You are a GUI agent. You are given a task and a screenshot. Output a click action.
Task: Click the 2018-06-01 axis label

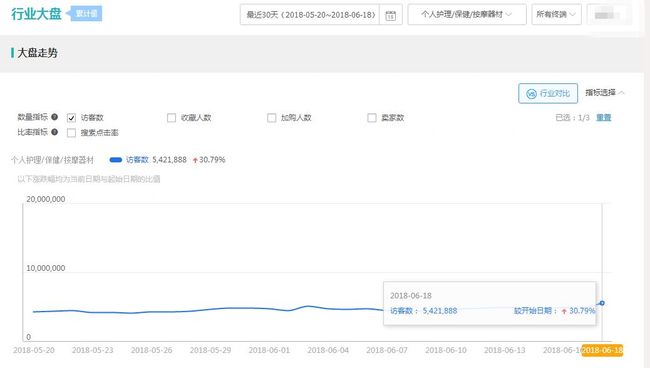269,350
